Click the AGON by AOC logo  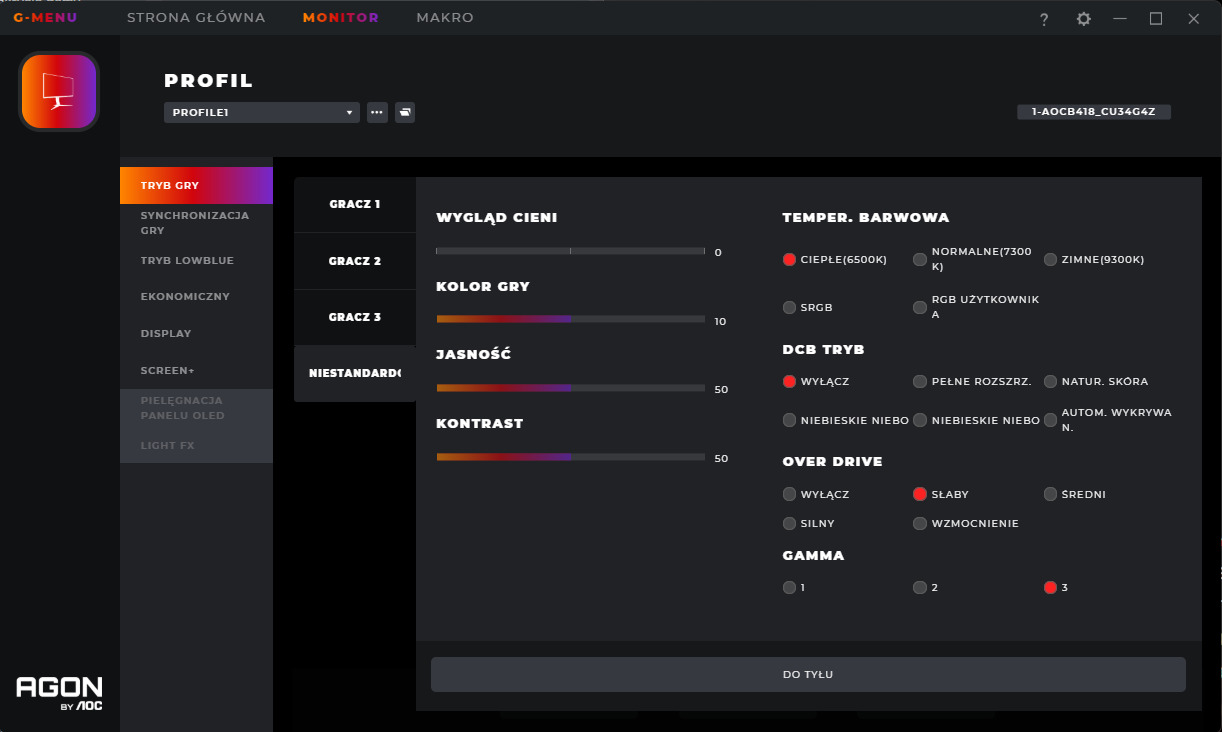tap(60, 692)
